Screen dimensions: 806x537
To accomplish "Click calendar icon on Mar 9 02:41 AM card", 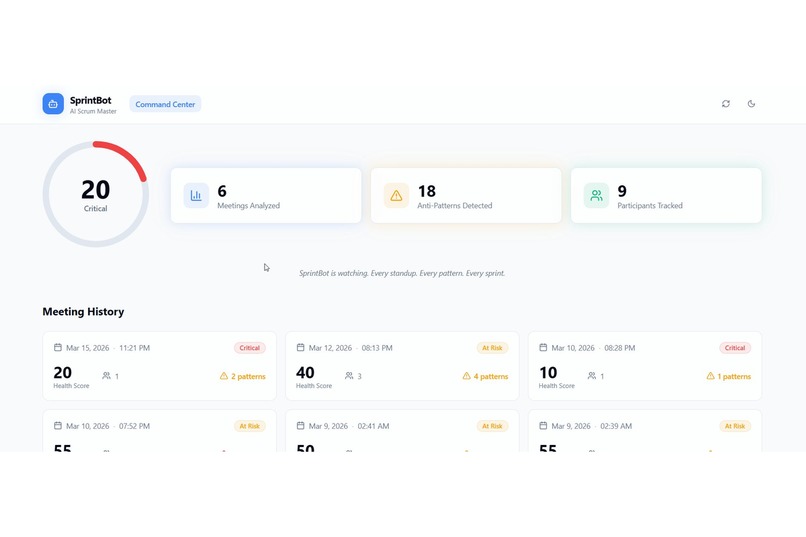I will [300, 425].
